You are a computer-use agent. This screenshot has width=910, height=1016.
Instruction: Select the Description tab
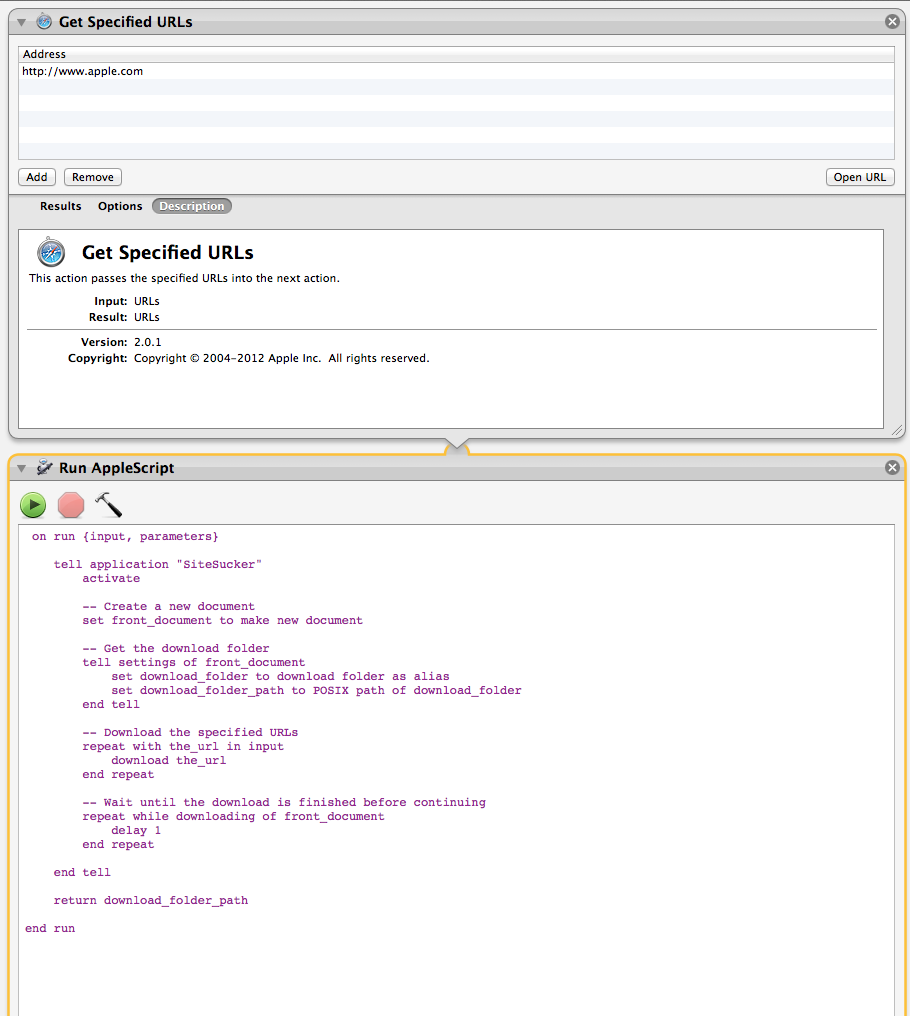point(192,206)
